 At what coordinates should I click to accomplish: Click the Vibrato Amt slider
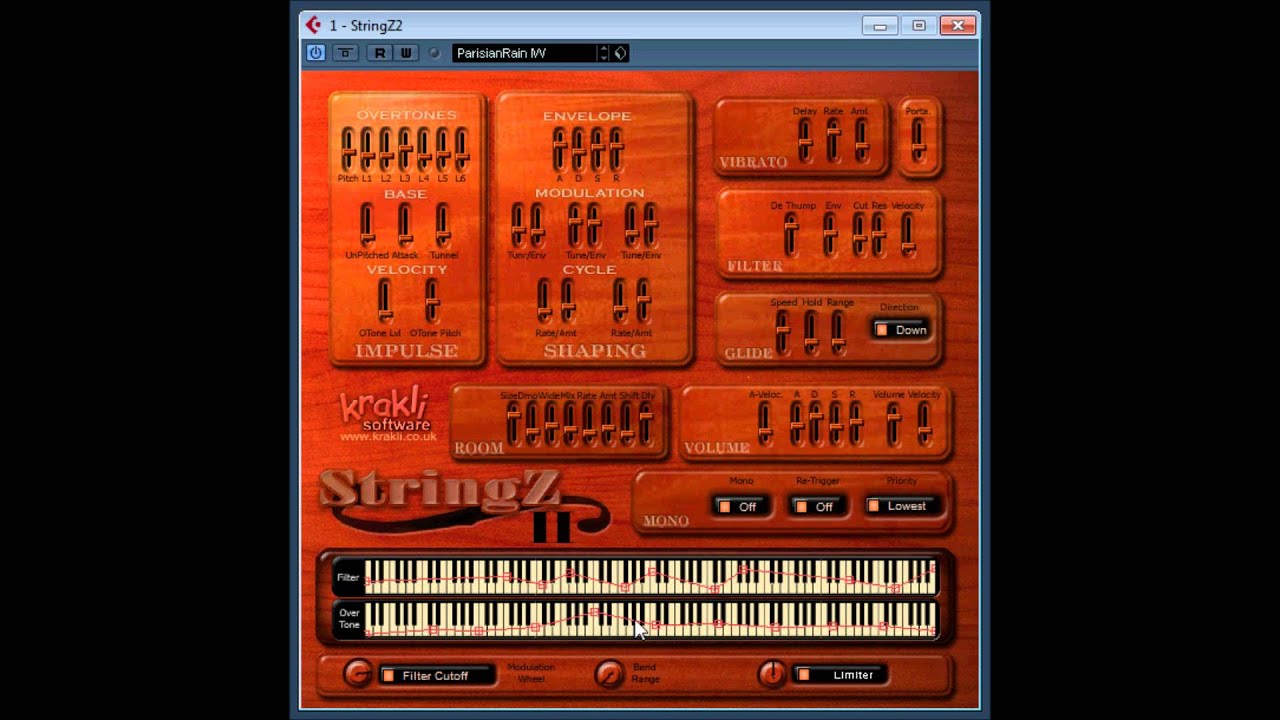click(x=861, y=141)
